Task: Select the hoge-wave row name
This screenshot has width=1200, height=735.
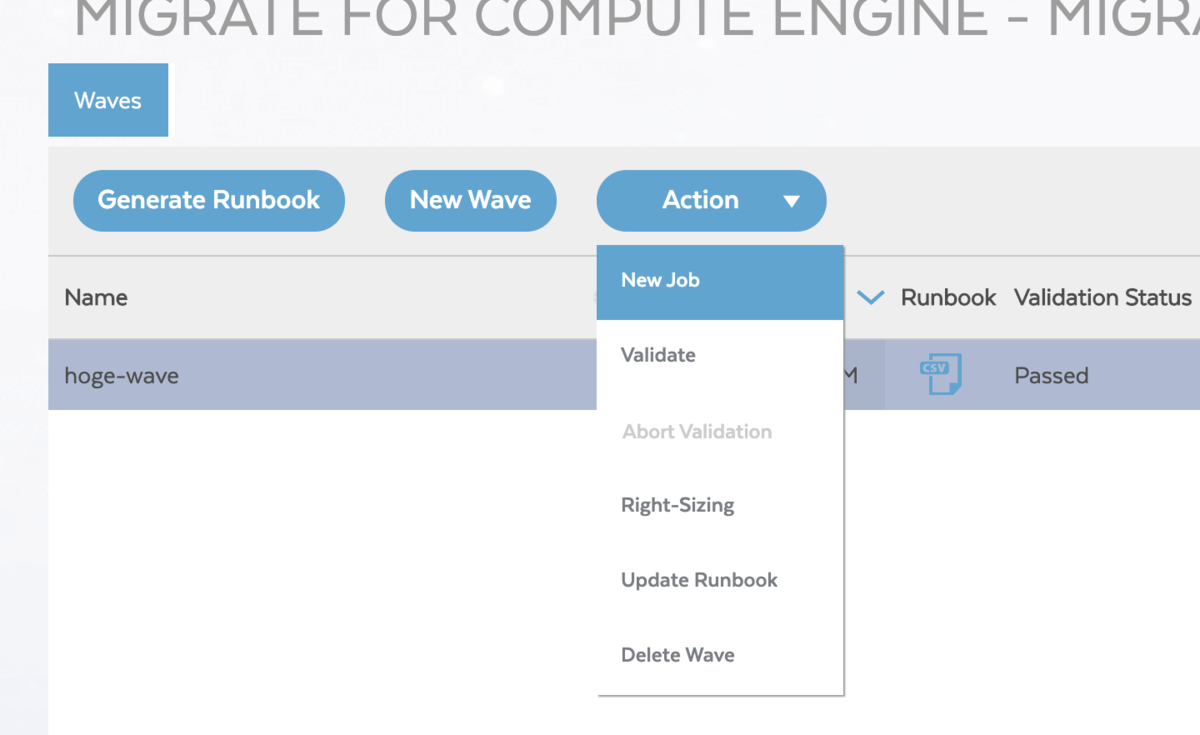Action: click(x=122, y=376)
